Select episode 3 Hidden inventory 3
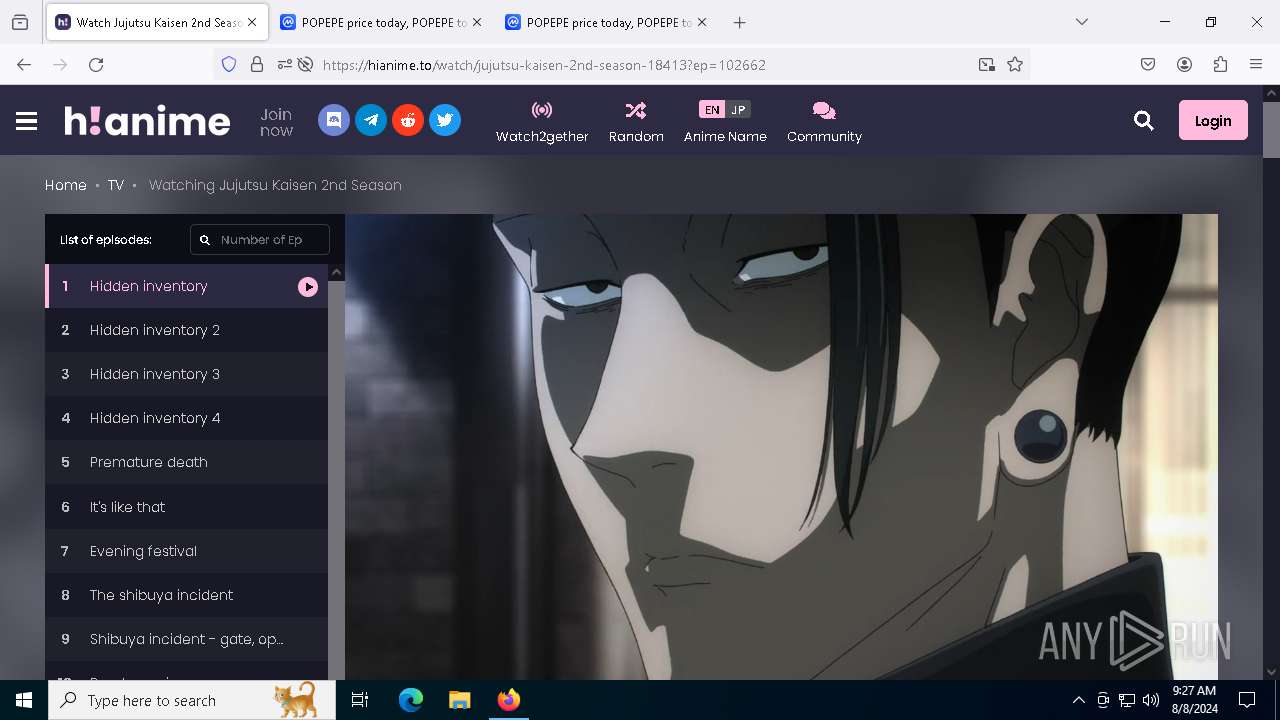 click(187, 374)
